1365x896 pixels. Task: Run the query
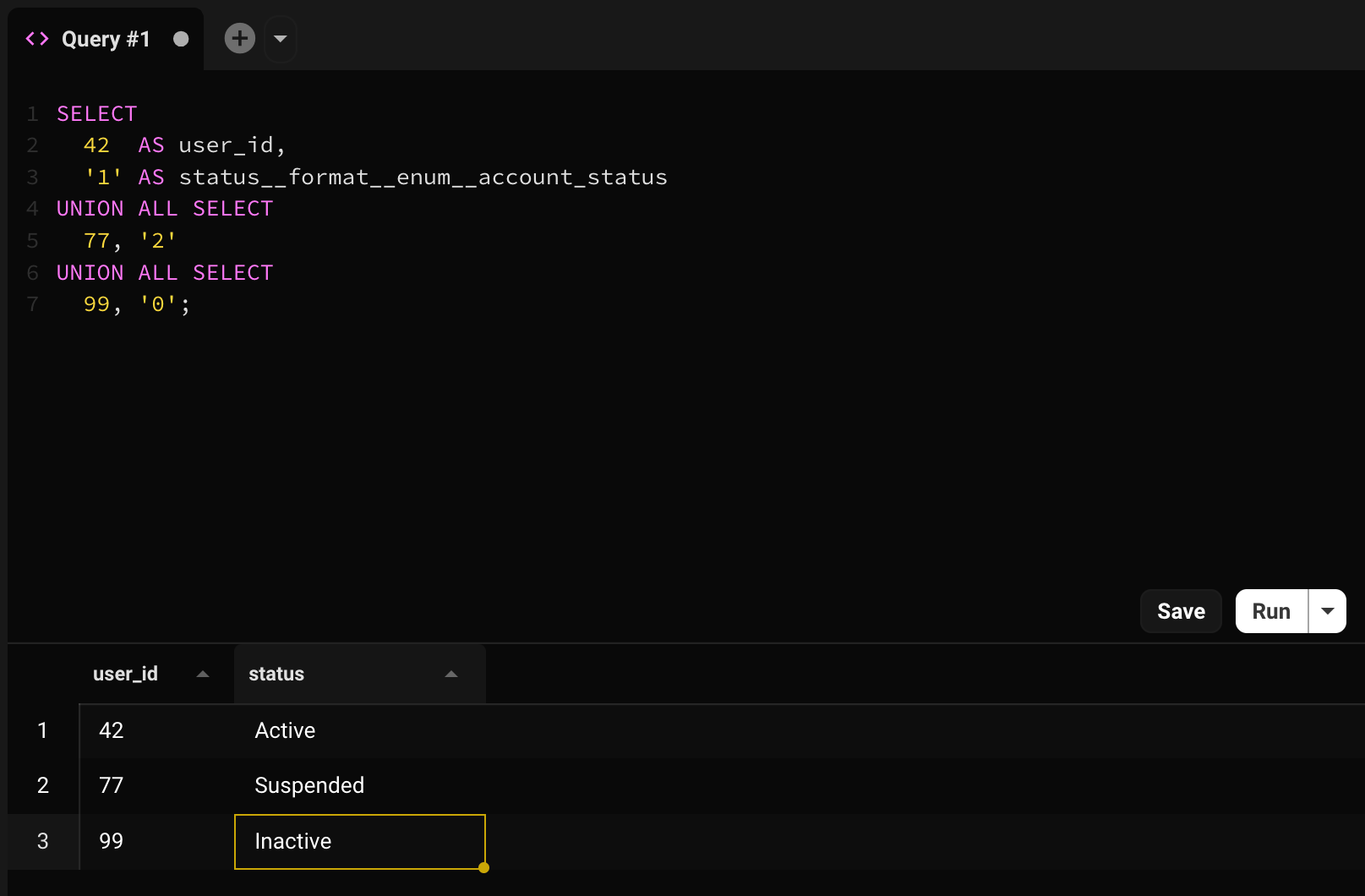(x=1271, y=611)
